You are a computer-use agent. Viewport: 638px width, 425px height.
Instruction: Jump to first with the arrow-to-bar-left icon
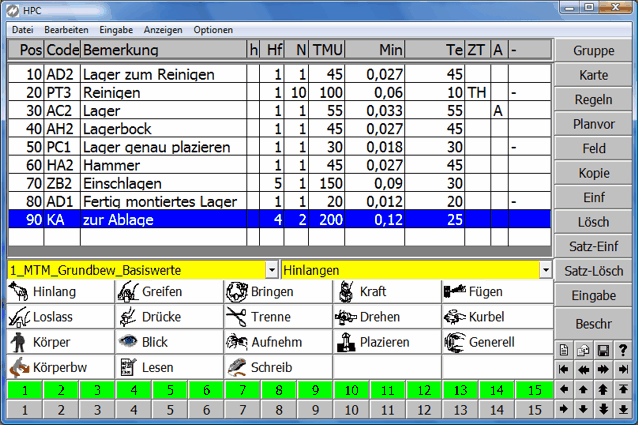565,368
